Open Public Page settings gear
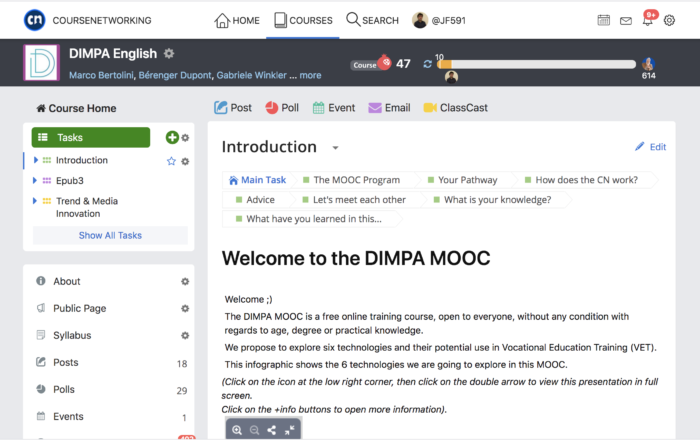Screen dimensions: 700x441 tap(185, 308)
